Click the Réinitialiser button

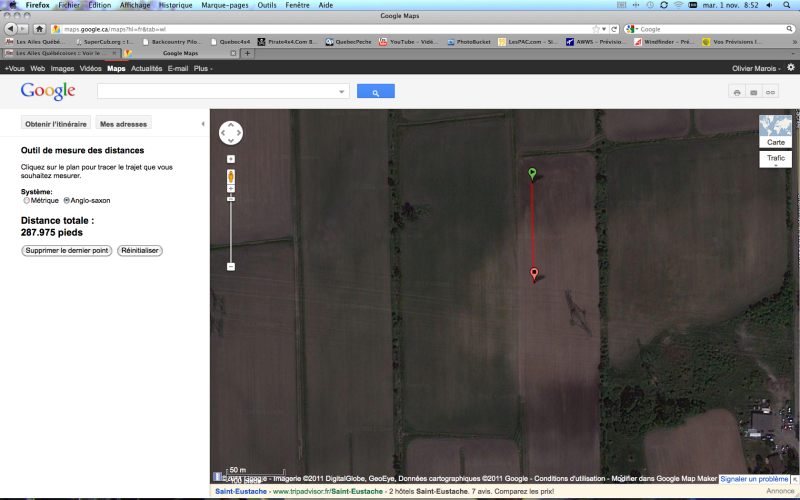139,251
